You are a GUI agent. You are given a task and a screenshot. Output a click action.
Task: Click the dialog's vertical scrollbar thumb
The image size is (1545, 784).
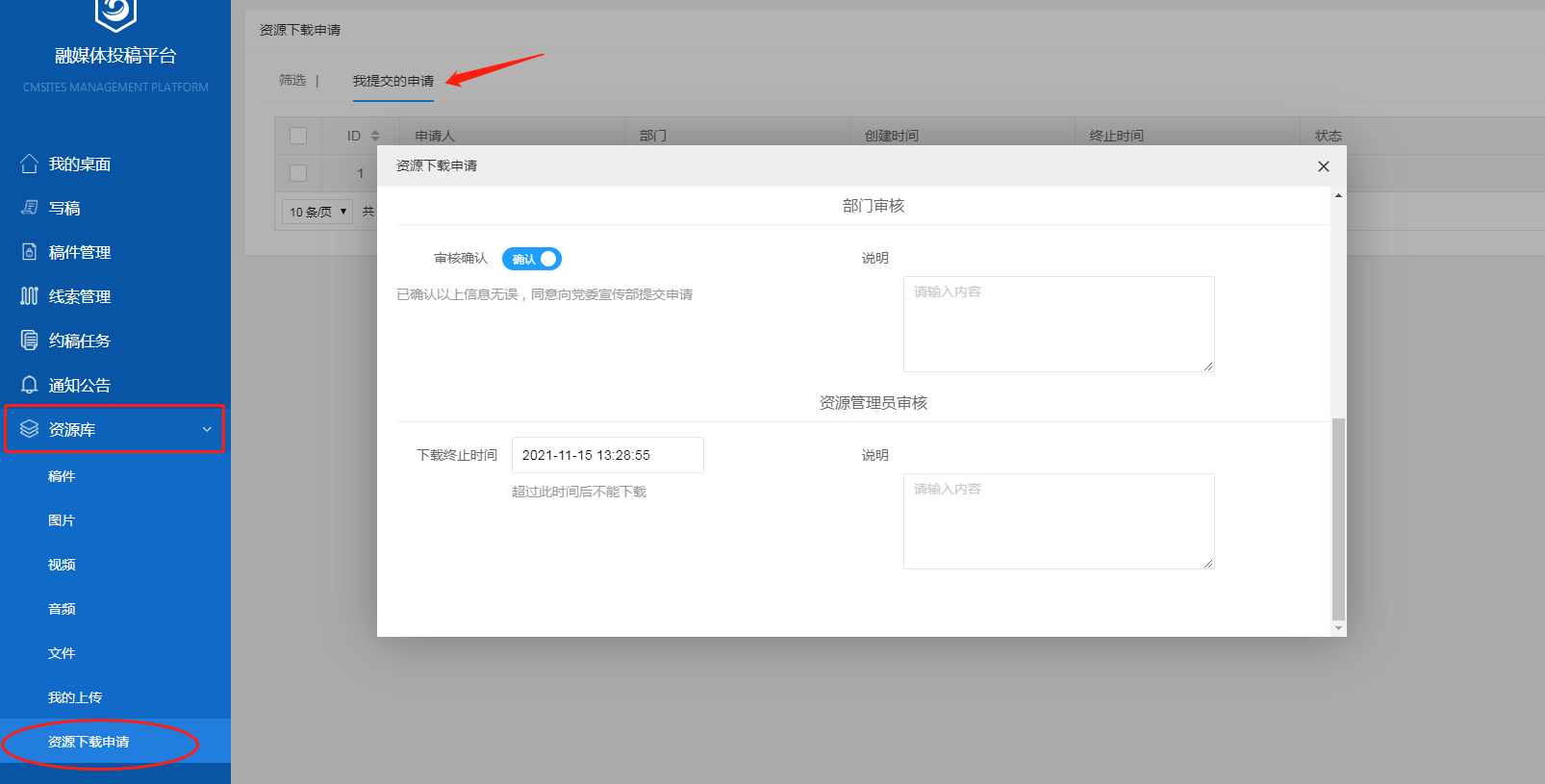point(1338,519)
